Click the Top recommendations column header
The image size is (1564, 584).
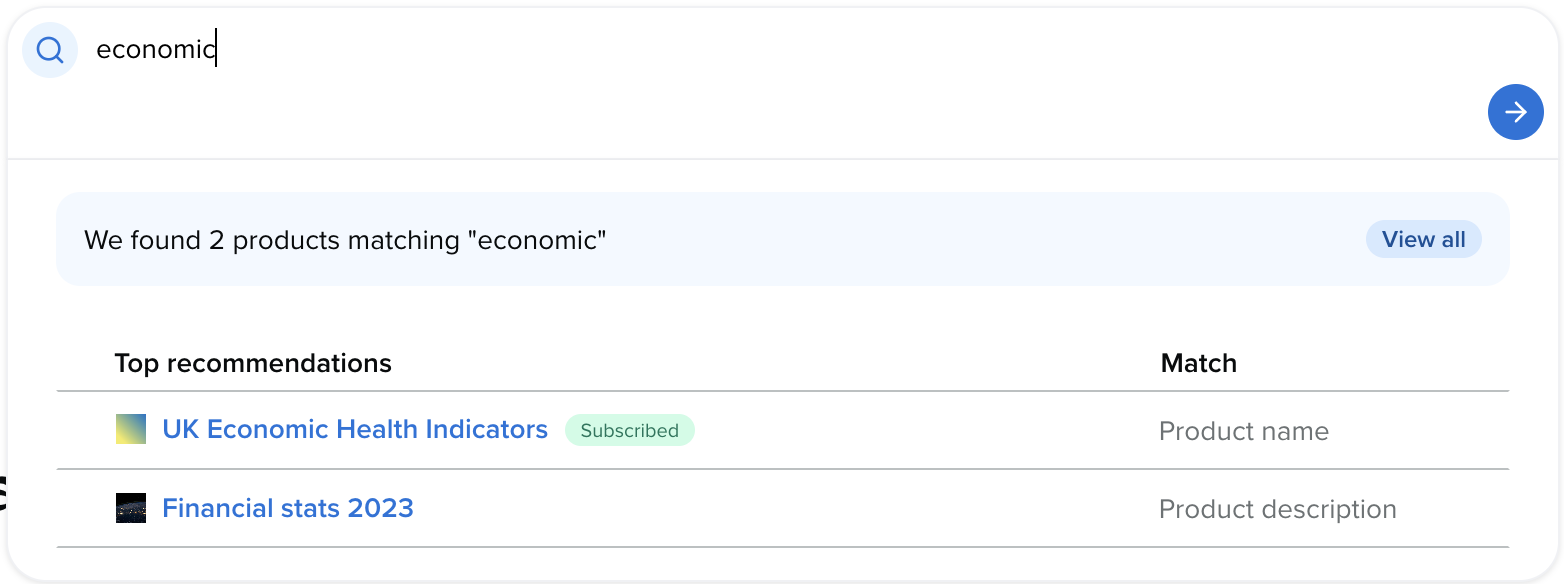[x=253, y=363]
